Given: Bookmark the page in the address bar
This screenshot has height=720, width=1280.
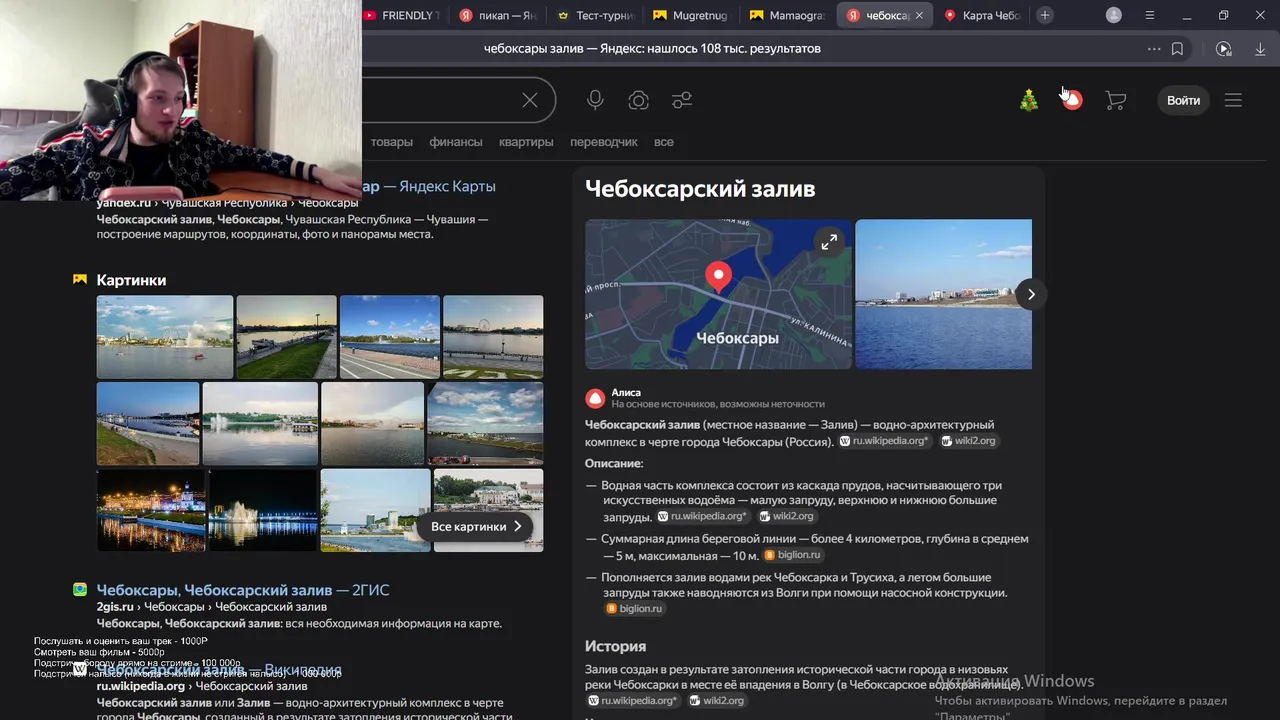Looking at the screenshot, I should click(x=1177, y=49).
